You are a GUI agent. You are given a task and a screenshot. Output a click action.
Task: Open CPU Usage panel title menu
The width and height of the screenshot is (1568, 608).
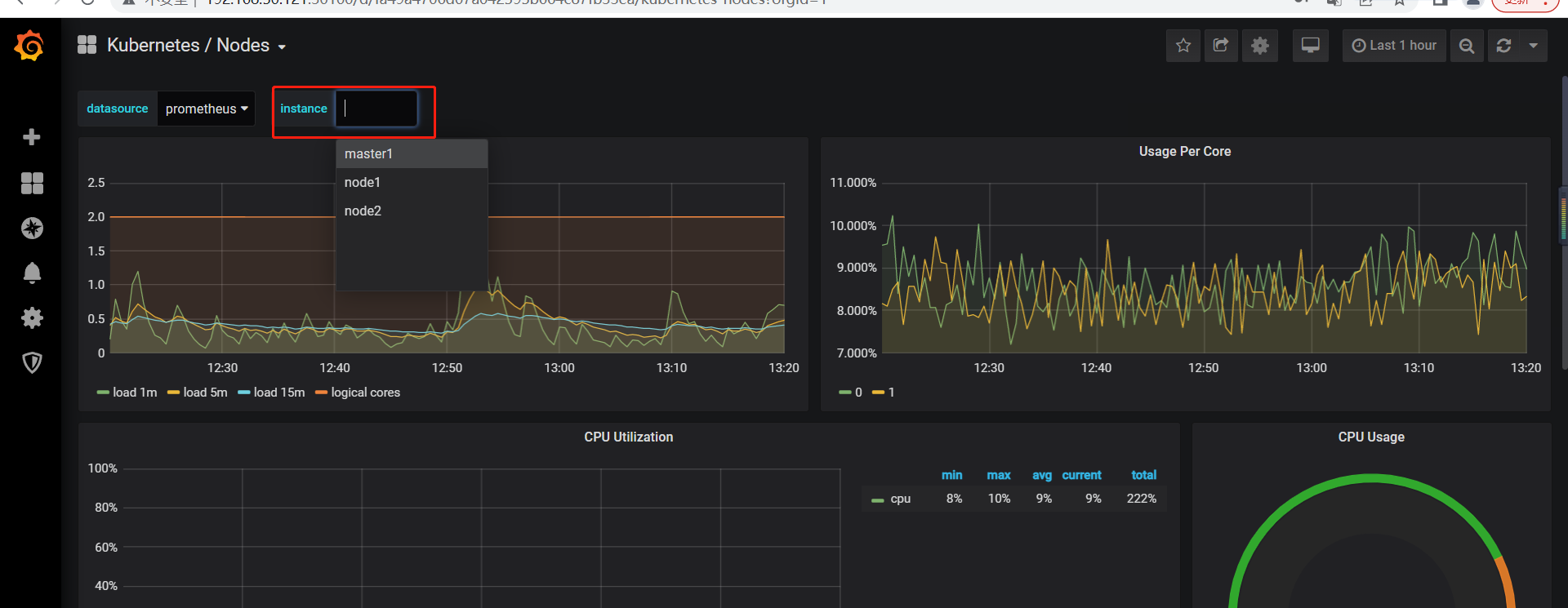1371,437
